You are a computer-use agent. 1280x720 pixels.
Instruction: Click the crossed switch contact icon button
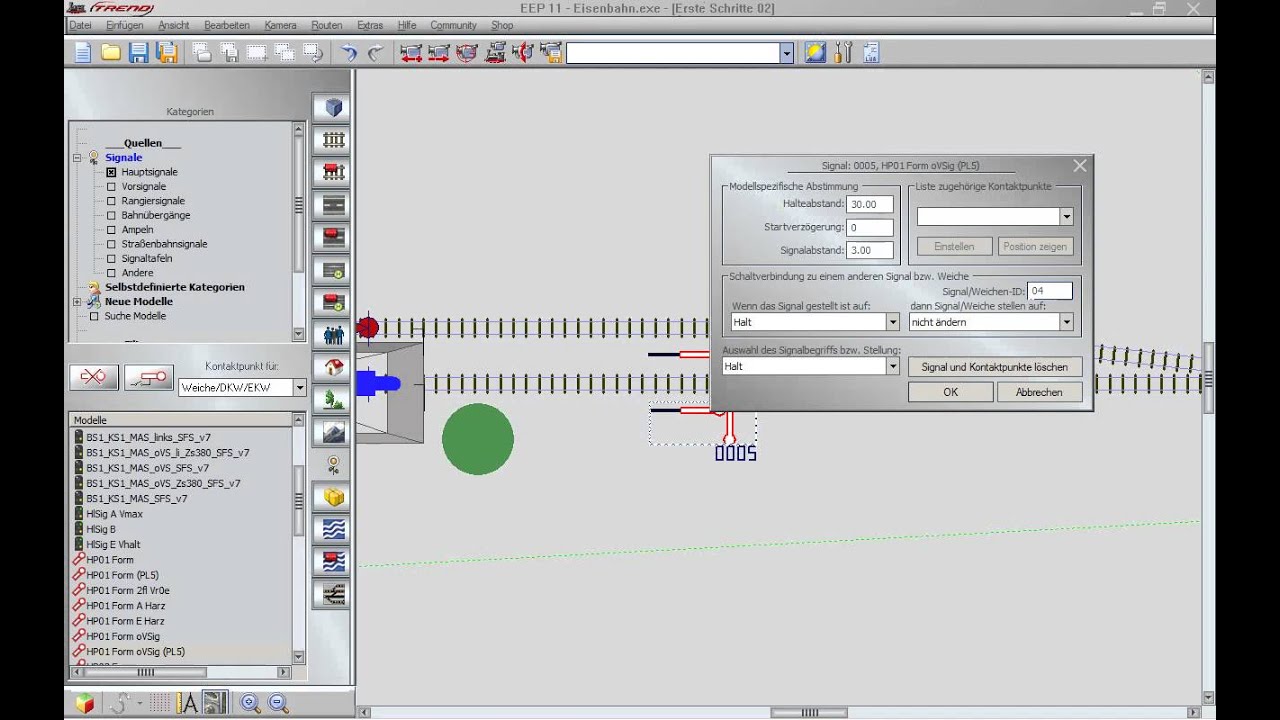(x=94, y=377)
